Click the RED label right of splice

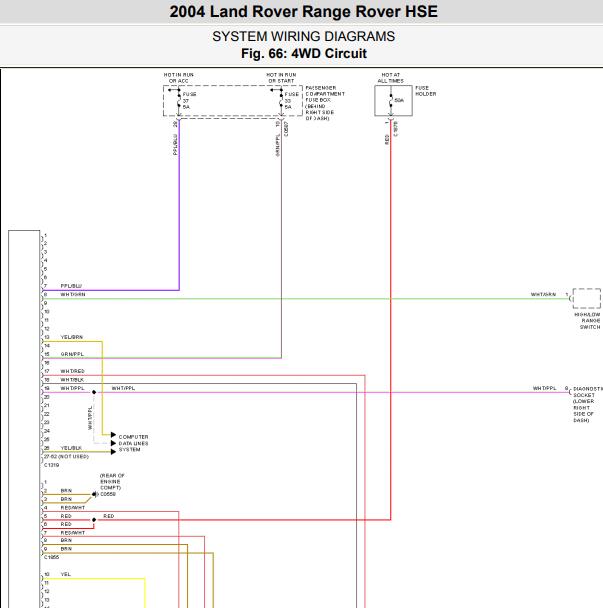tap(109, 516)
